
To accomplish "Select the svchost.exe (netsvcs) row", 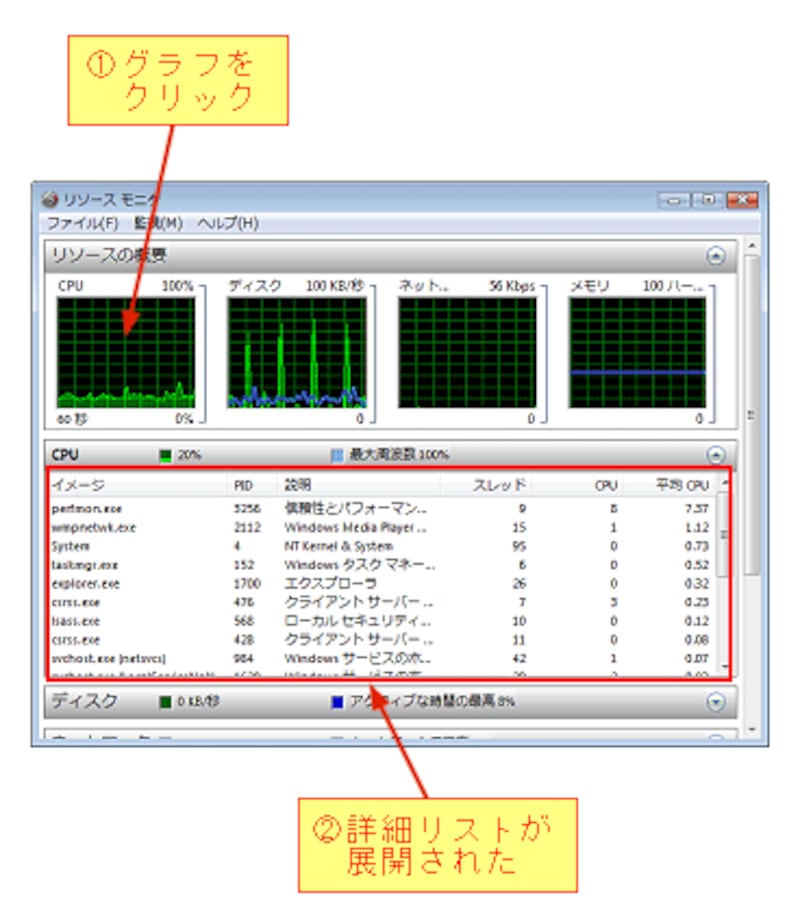I will pyautogui.click(x=383, y=659).
